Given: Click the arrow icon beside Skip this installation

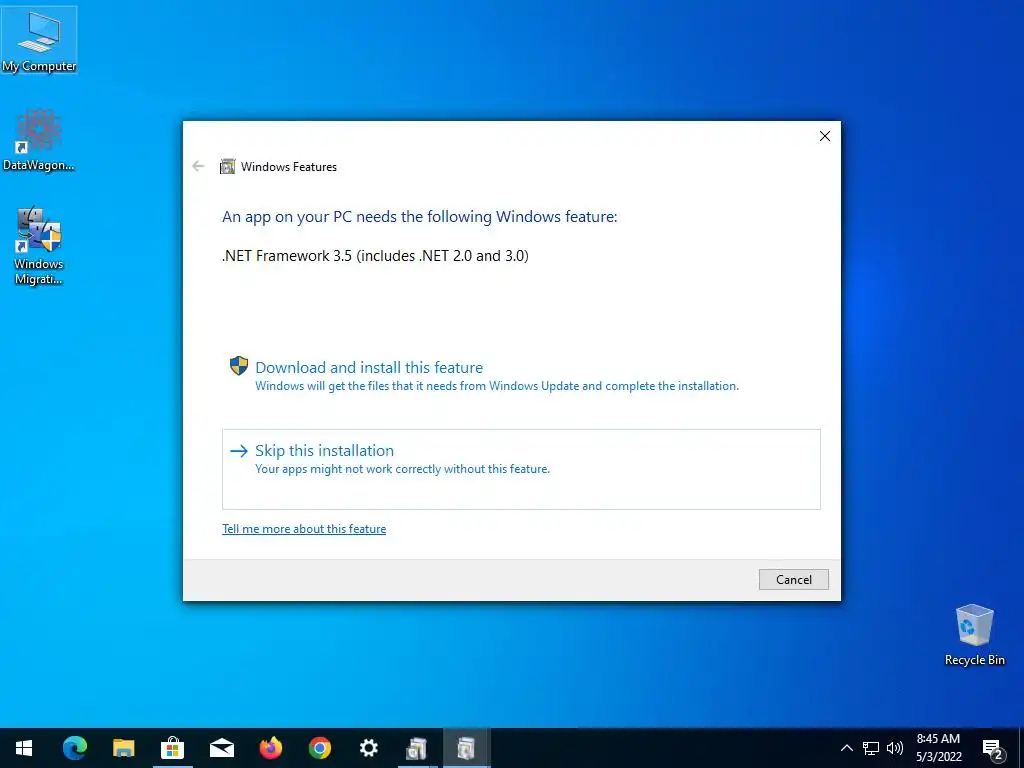Looking at the screenshot, I should click(x=239, y=451).
